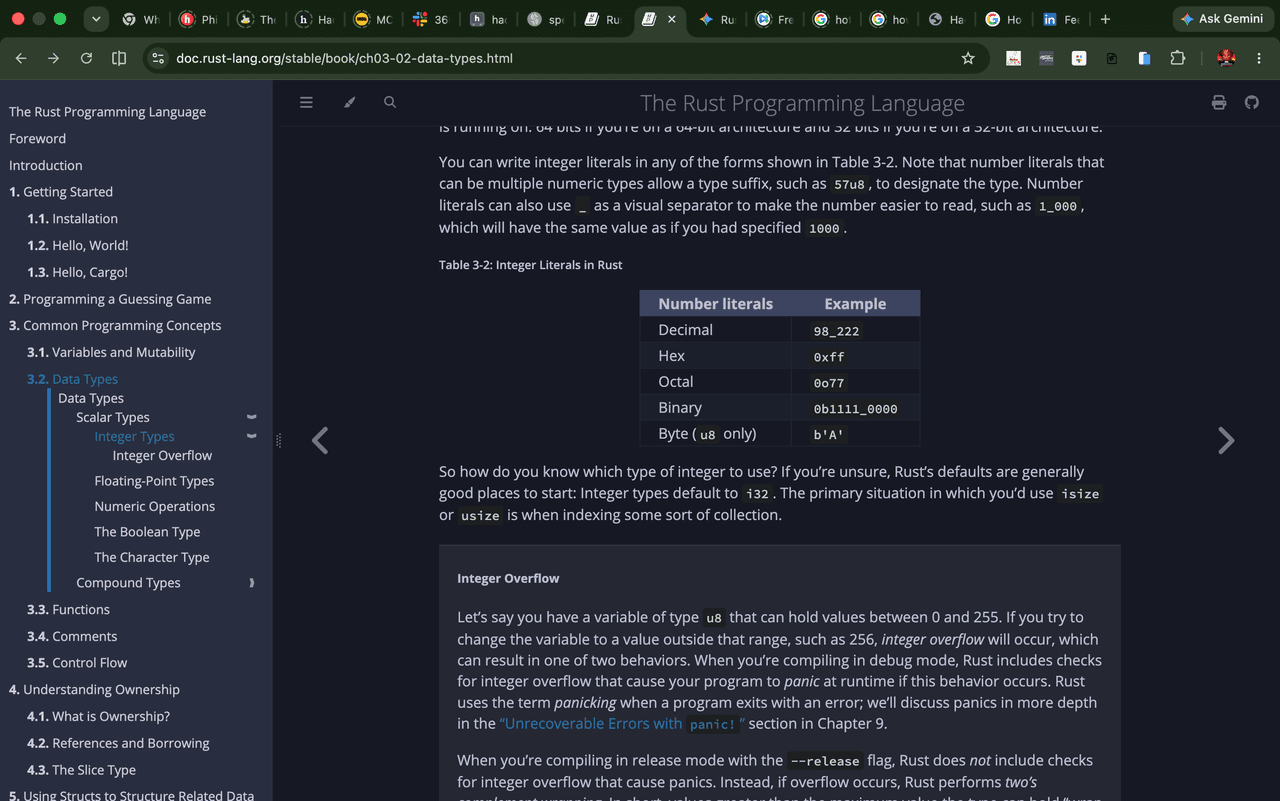Jump to the 'Floating-Point Types' section
1280x801 pixels.
(x=154, y=481)
